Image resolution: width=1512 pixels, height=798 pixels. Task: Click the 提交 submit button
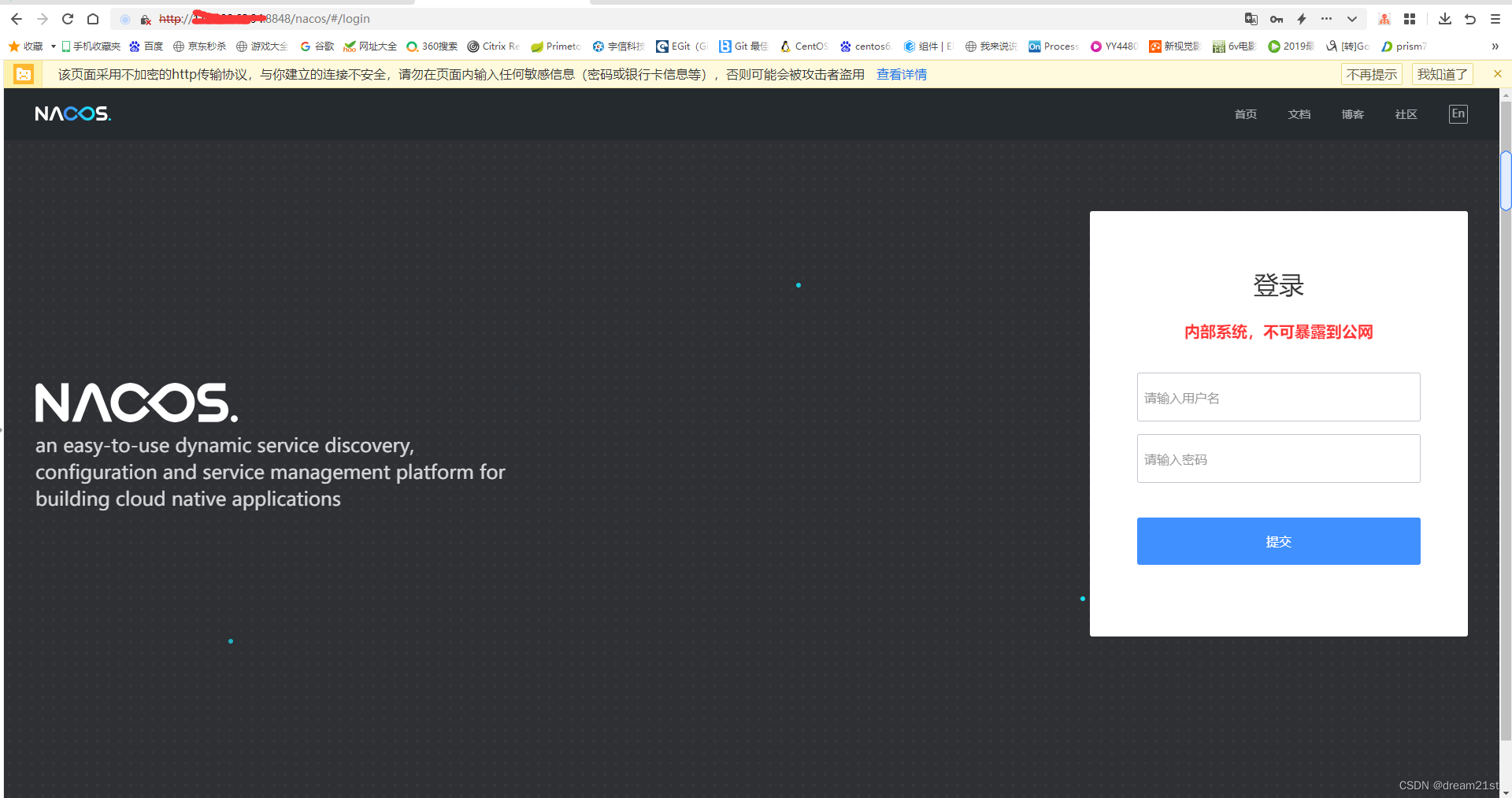[1279, 541]
